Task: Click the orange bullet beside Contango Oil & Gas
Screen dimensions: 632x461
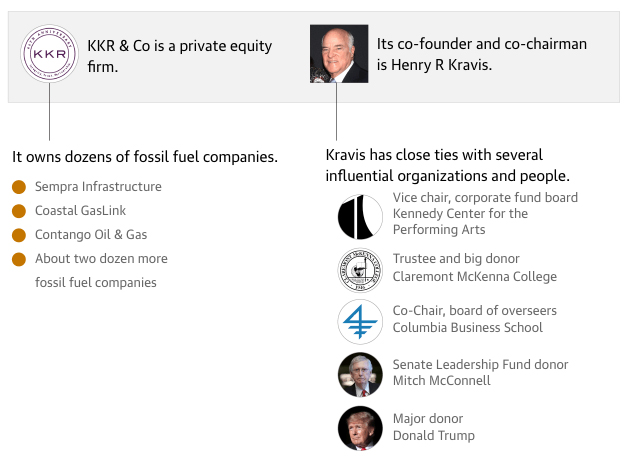Action: tap(19, 235)
